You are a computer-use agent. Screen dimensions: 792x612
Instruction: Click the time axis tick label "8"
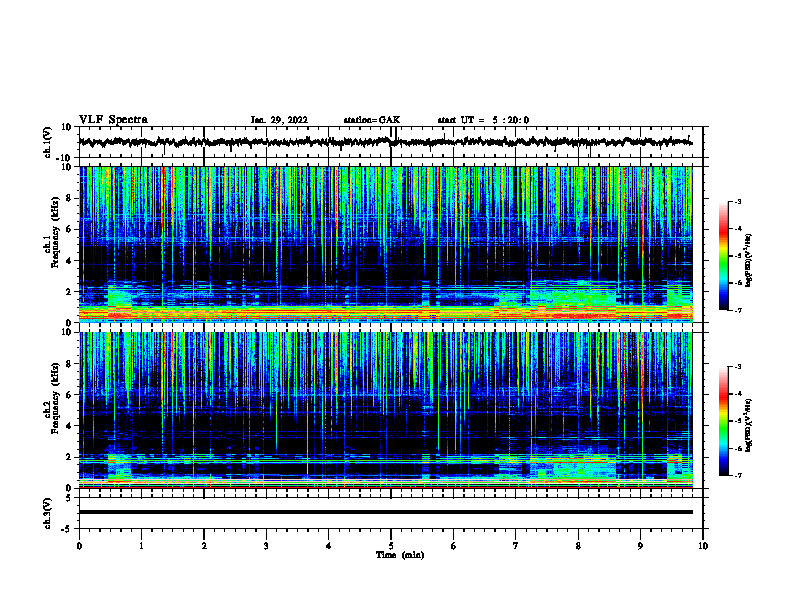pos(578,546)
